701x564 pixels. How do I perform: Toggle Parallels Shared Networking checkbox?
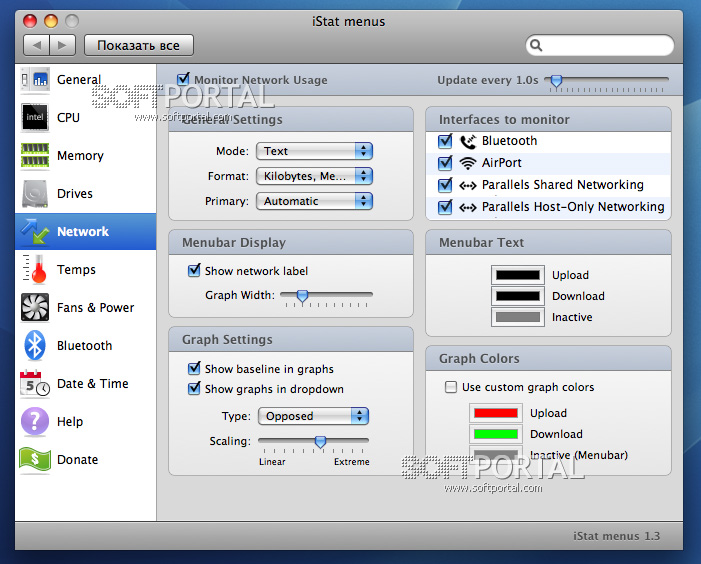pos(445,185)
